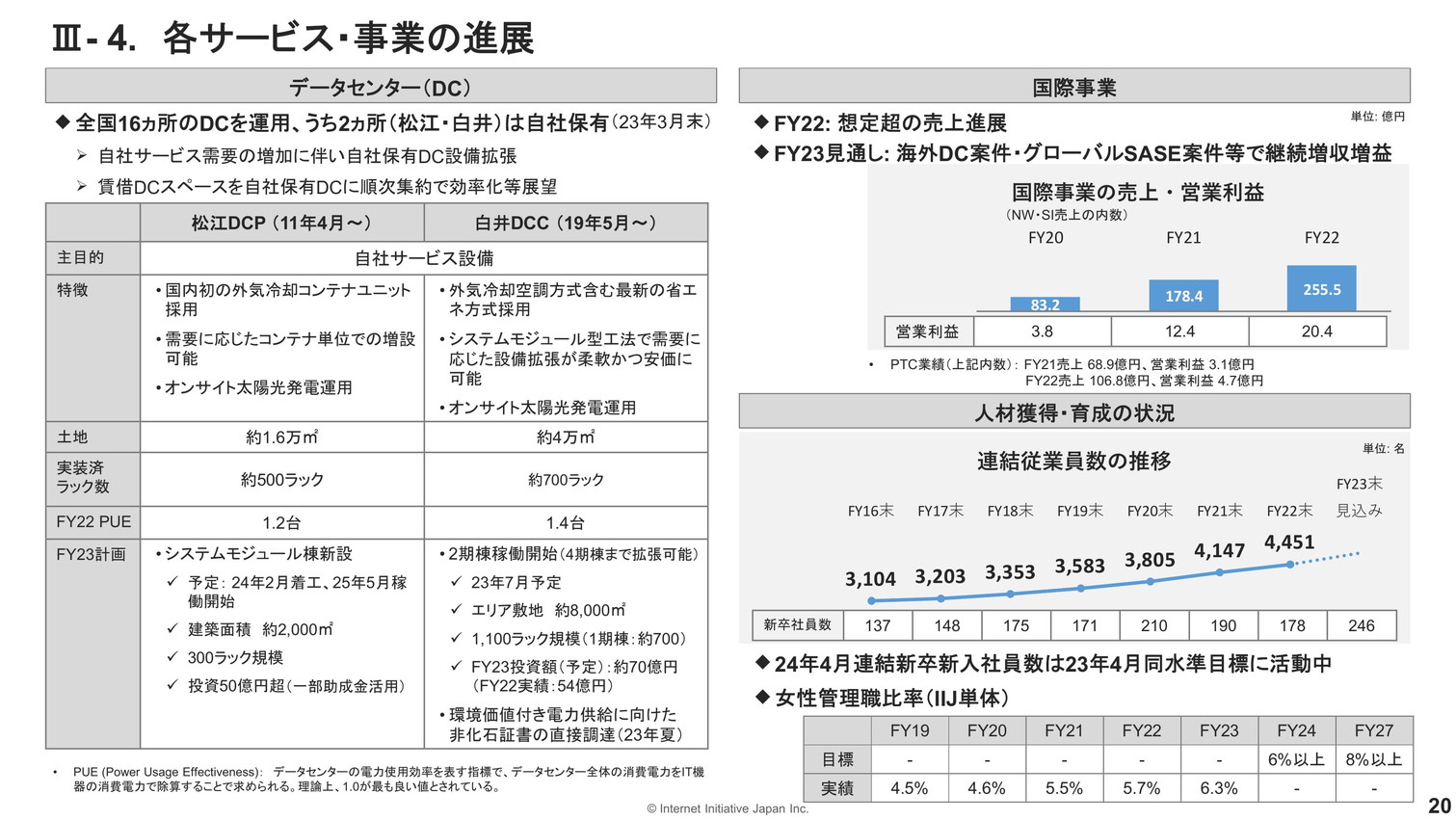Click the 営業利益 row label
This screenshot has height=820, width=1456.
928,331
